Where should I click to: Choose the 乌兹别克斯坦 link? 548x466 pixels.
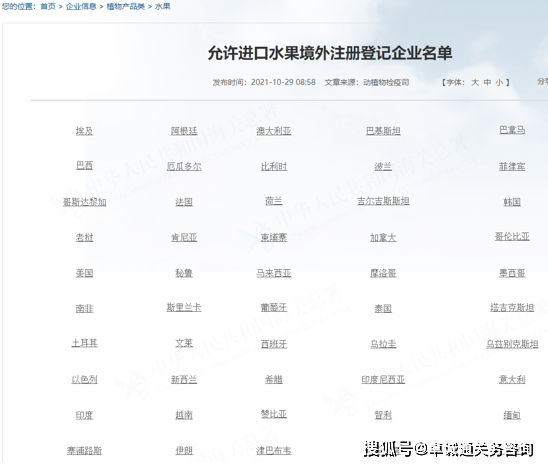(512, 344)
